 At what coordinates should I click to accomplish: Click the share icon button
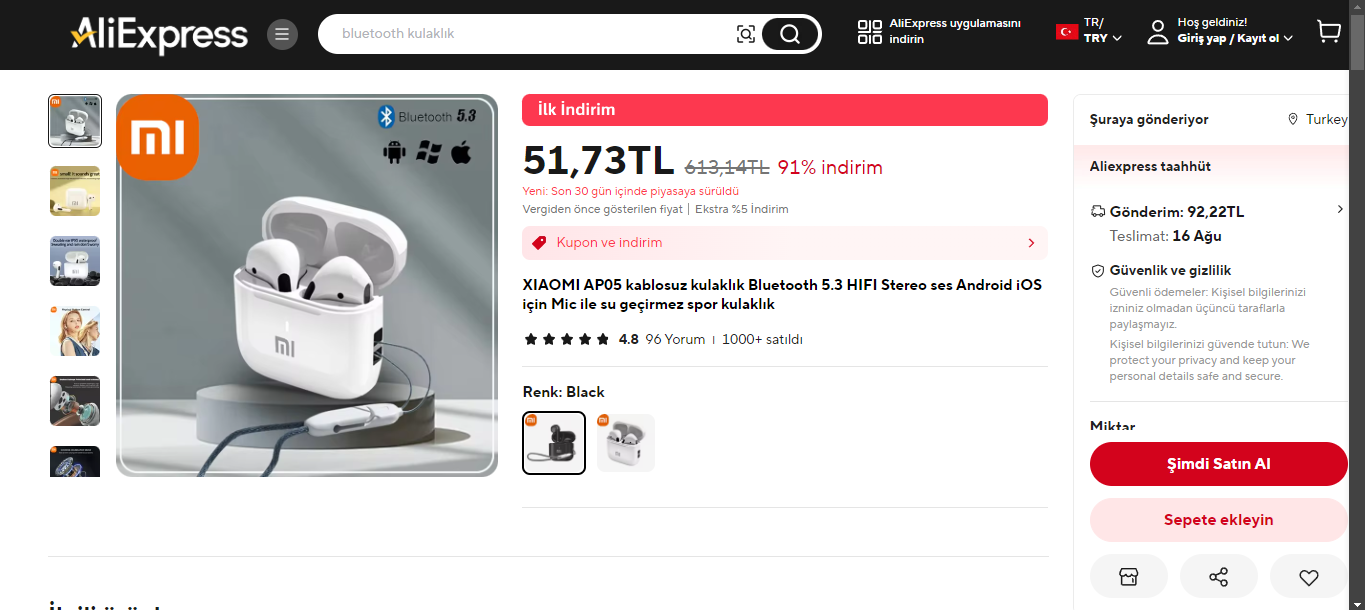coord(1219,577)
